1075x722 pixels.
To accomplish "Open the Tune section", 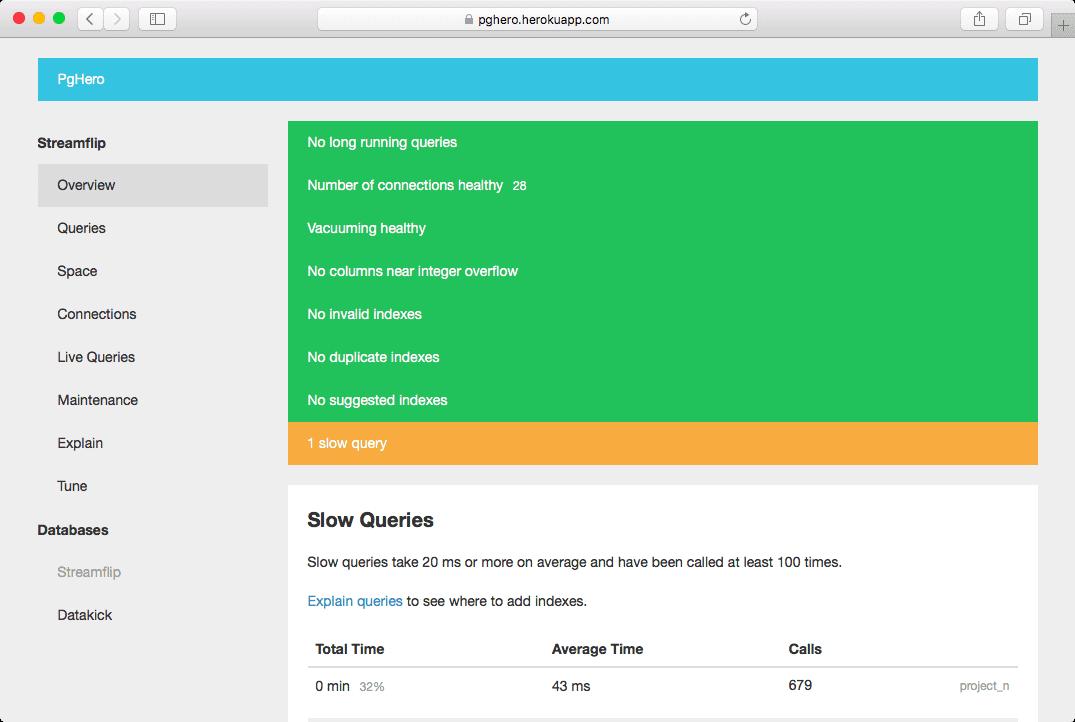I will click(72, 486).
